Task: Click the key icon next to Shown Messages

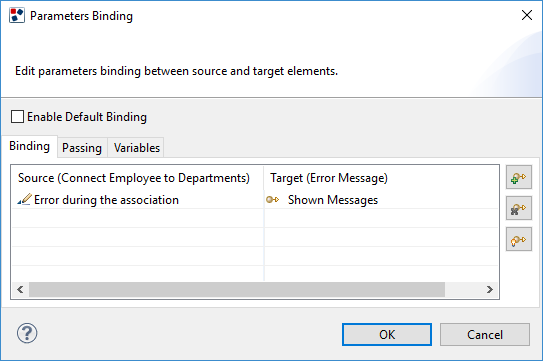Action: click(273, 200)
